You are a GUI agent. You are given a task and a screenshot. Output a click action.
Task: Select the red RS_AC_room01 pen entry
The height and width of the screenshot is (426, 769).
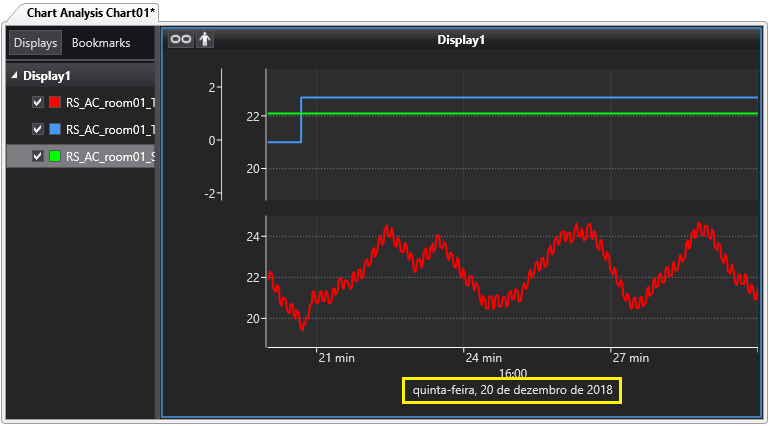pyautogui.click(x=109, y=102)
